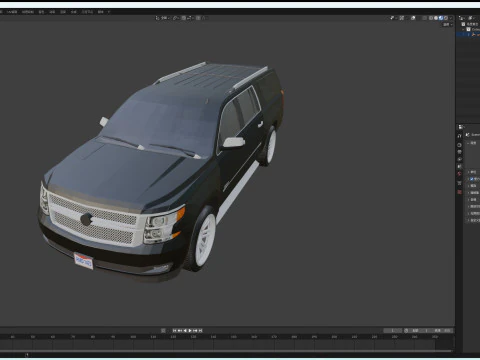Open the Render properties tab
The image size is (480, 360).
point(459,145)
